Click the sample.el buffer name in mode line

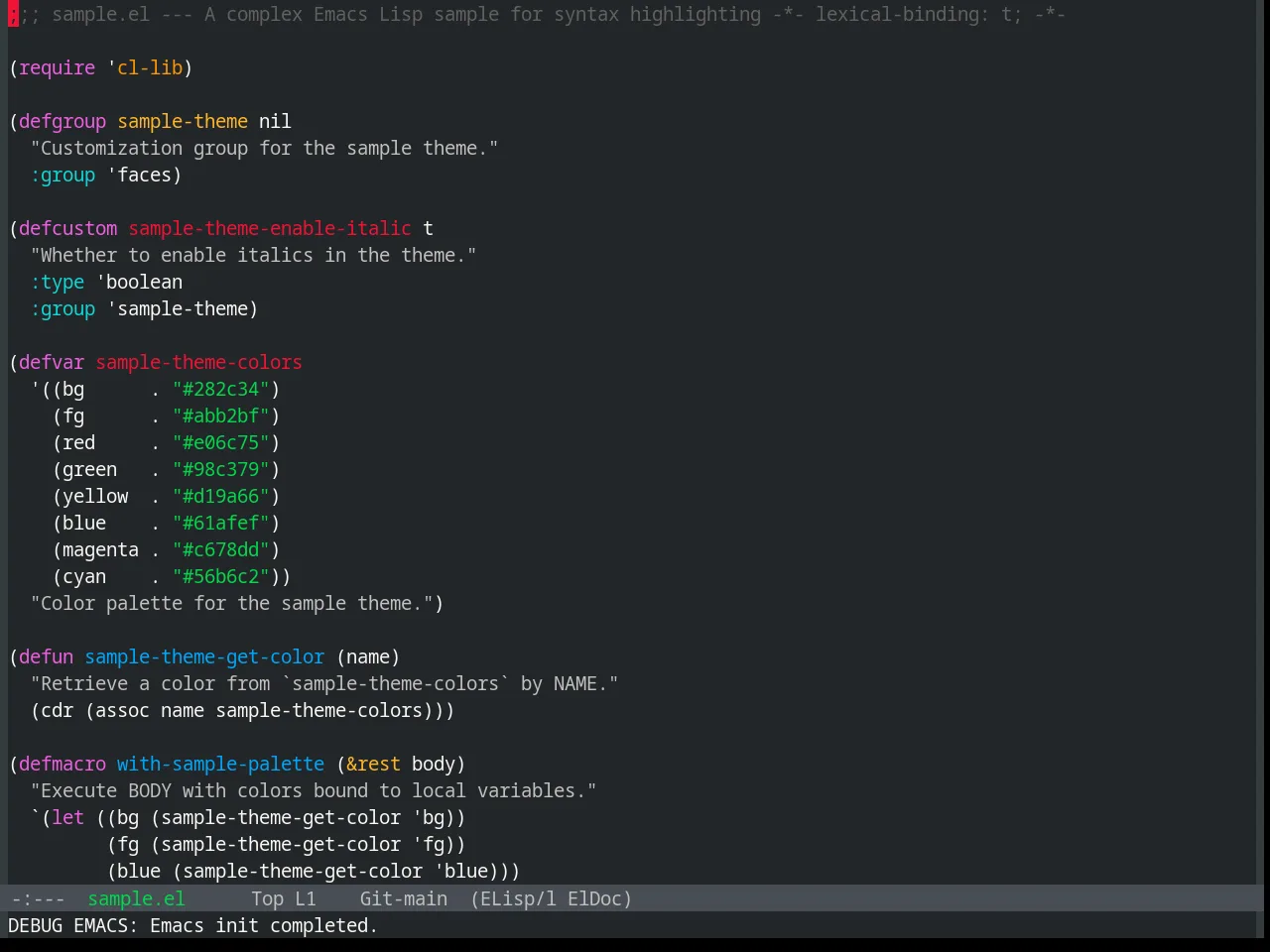[x=136, y=898]
